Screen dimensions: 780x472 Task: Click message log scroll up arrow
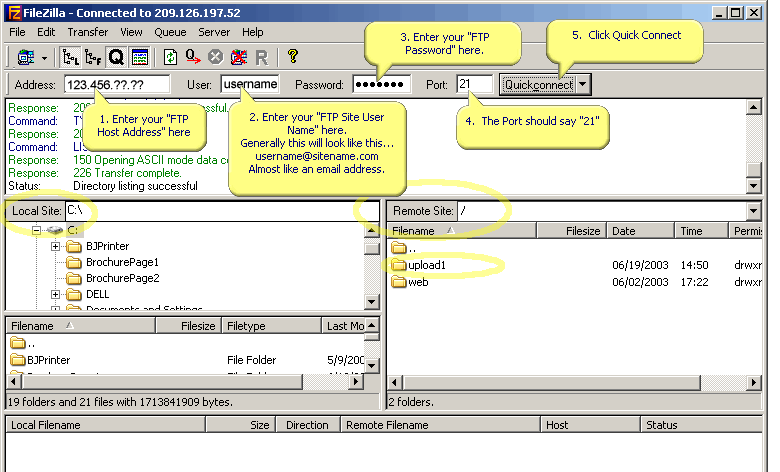click(754, 107)
